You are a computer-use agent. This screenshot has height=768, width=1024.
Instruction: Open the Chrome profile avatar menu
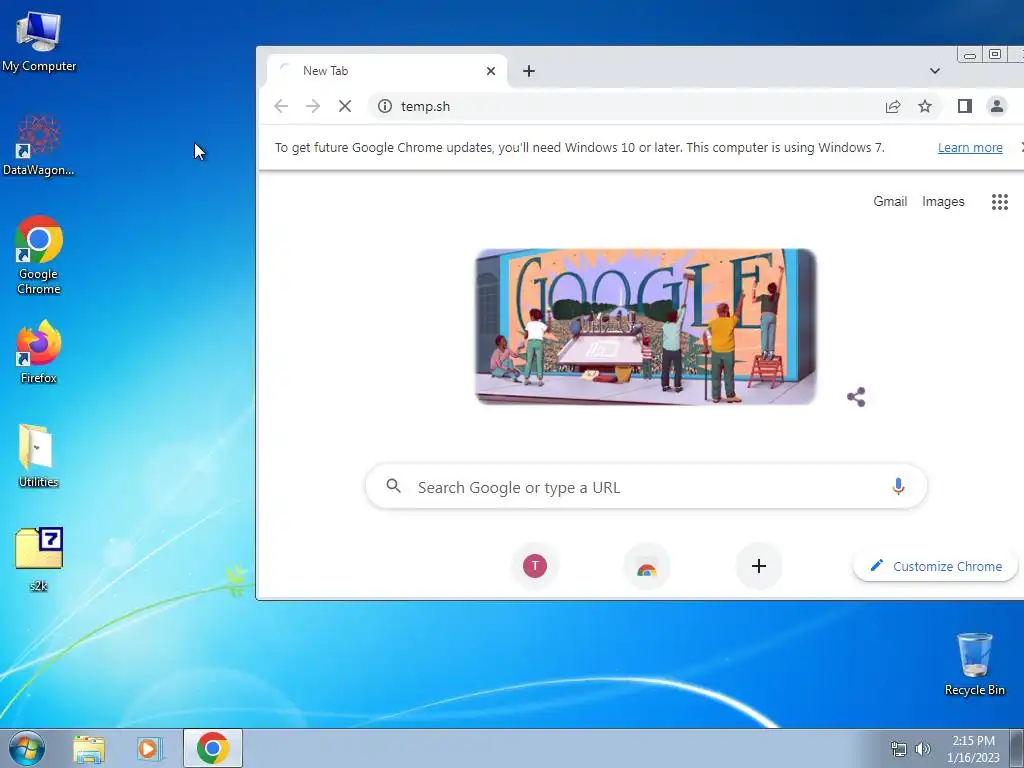(997, 106)
